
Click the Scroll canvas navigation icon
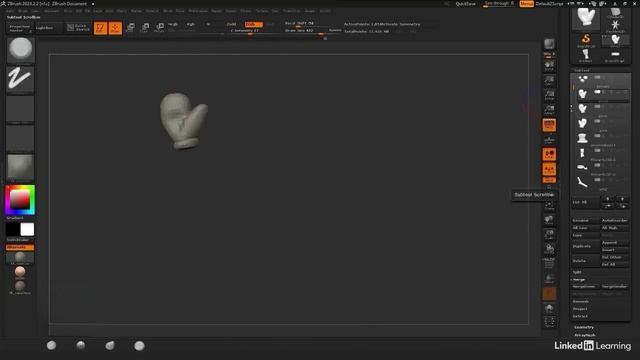tap(549, 66)
